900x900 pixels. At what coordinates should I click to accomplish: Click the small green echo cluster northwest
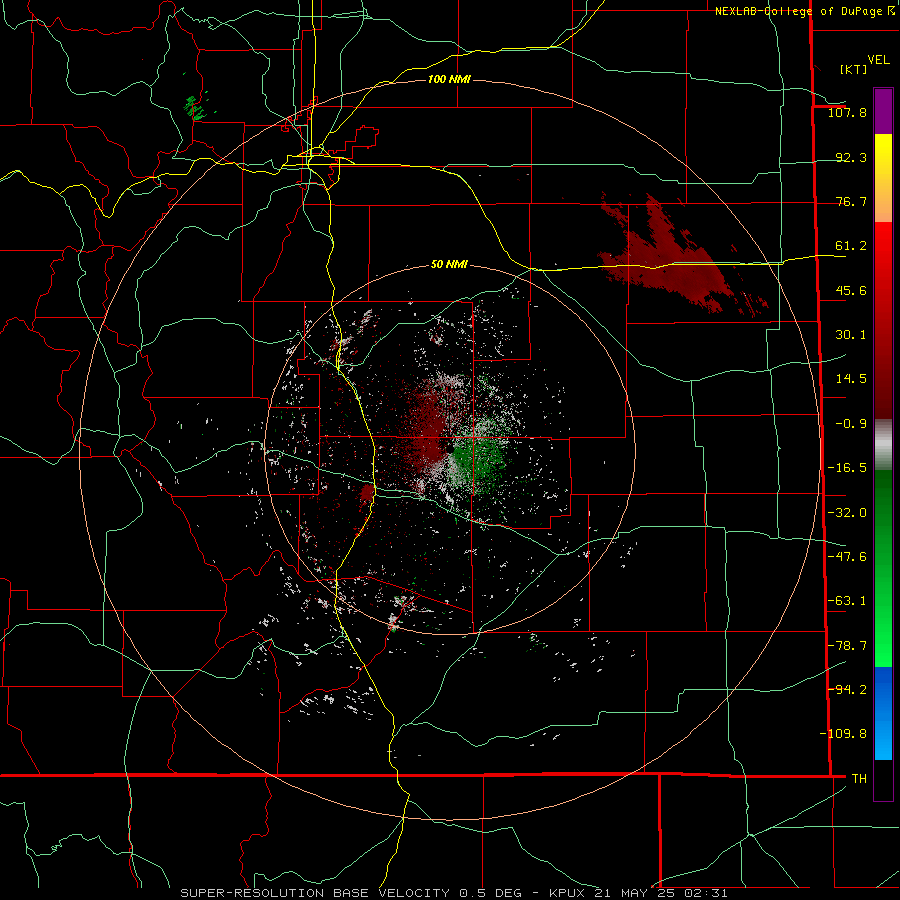(196, 107)
